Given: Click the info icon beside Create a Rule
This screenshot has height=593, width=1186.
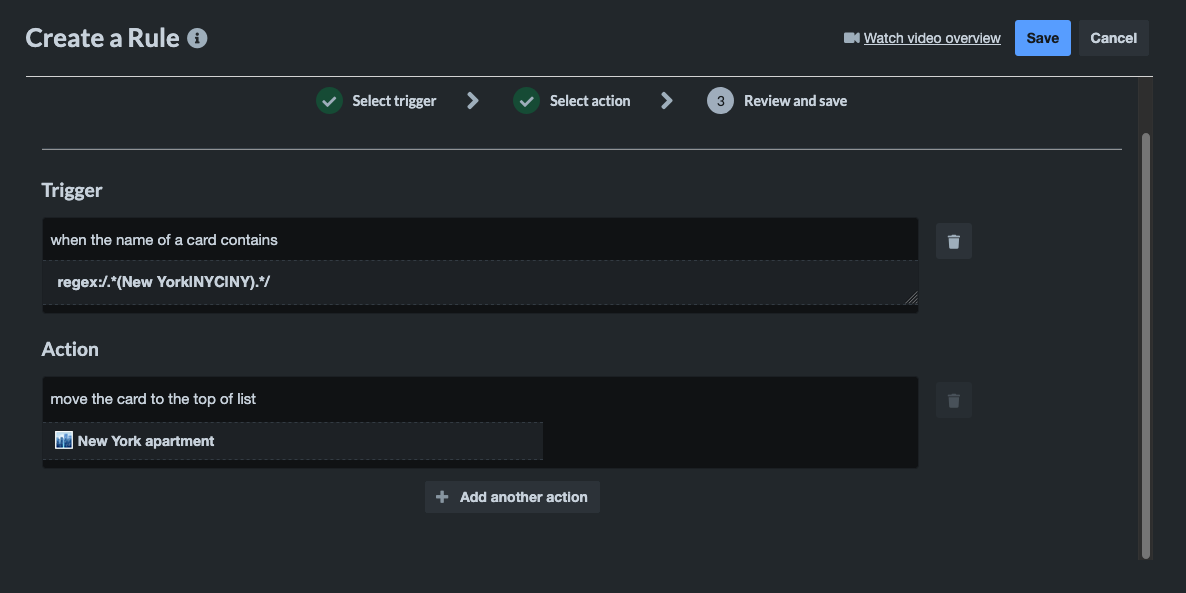Looking at the screenshot, I should click(x=196, y=37).
